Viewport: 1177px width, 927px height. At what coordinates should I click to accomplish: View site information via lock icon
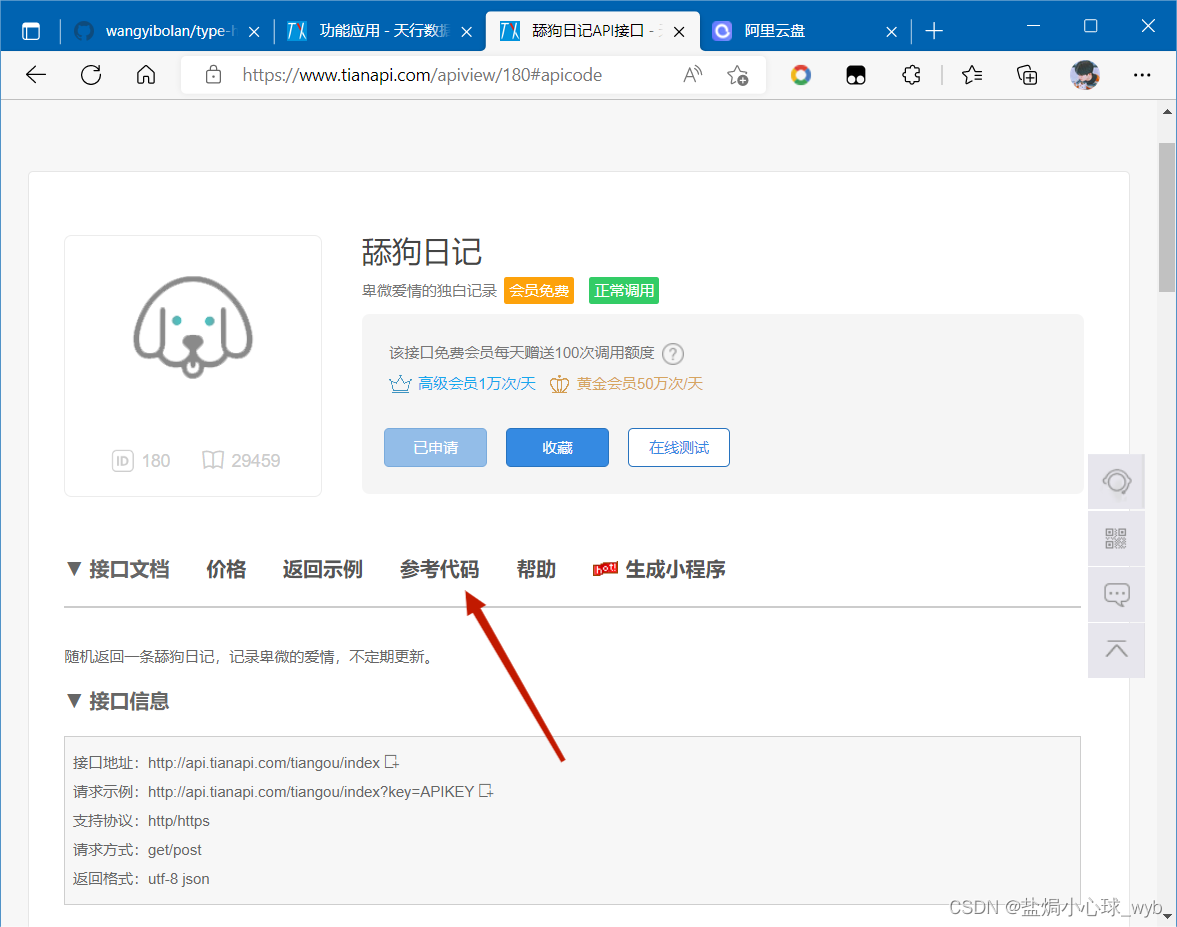[213, 74]
